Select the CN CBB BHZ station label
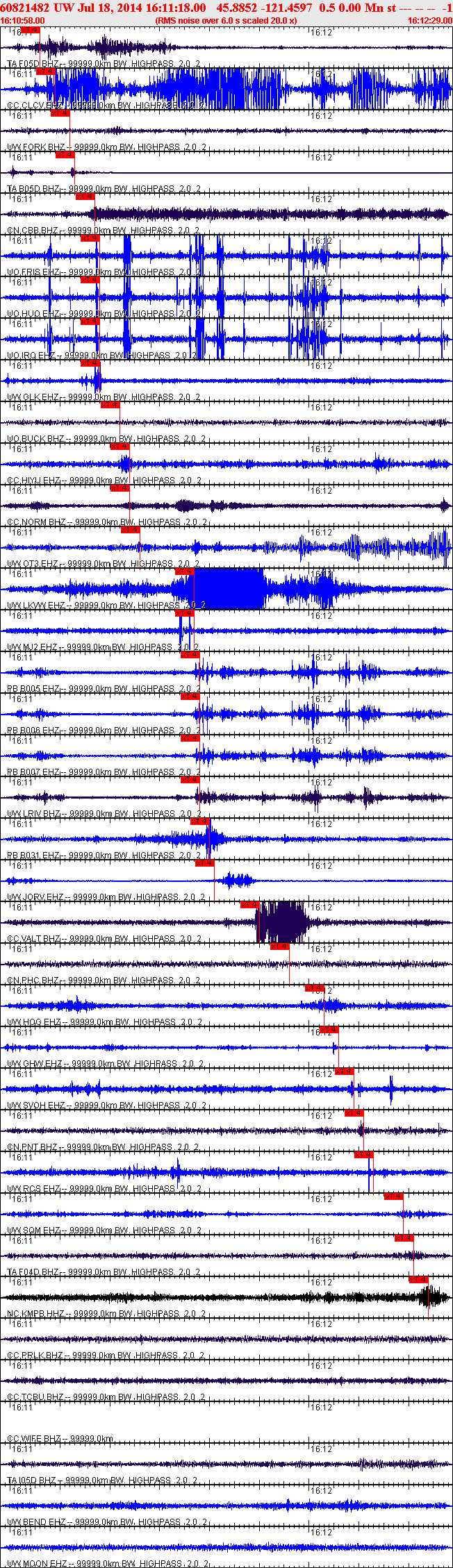Viewport: 453px width, 1568px height. pyautogui.click(x=33, y=231)
